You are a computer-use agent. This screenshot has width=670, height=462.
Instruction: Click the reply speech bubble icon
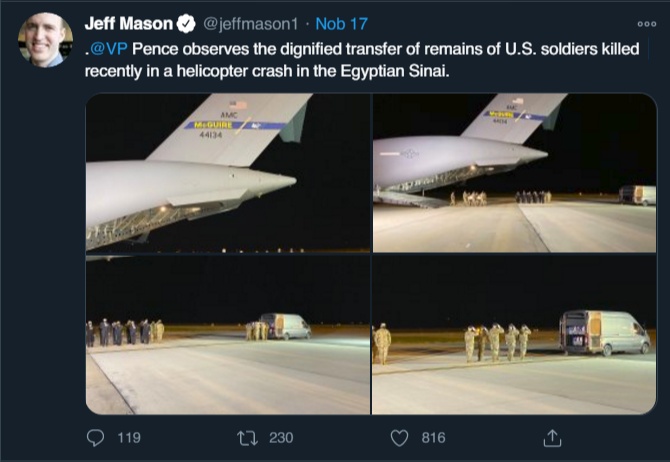click(96, 438)
